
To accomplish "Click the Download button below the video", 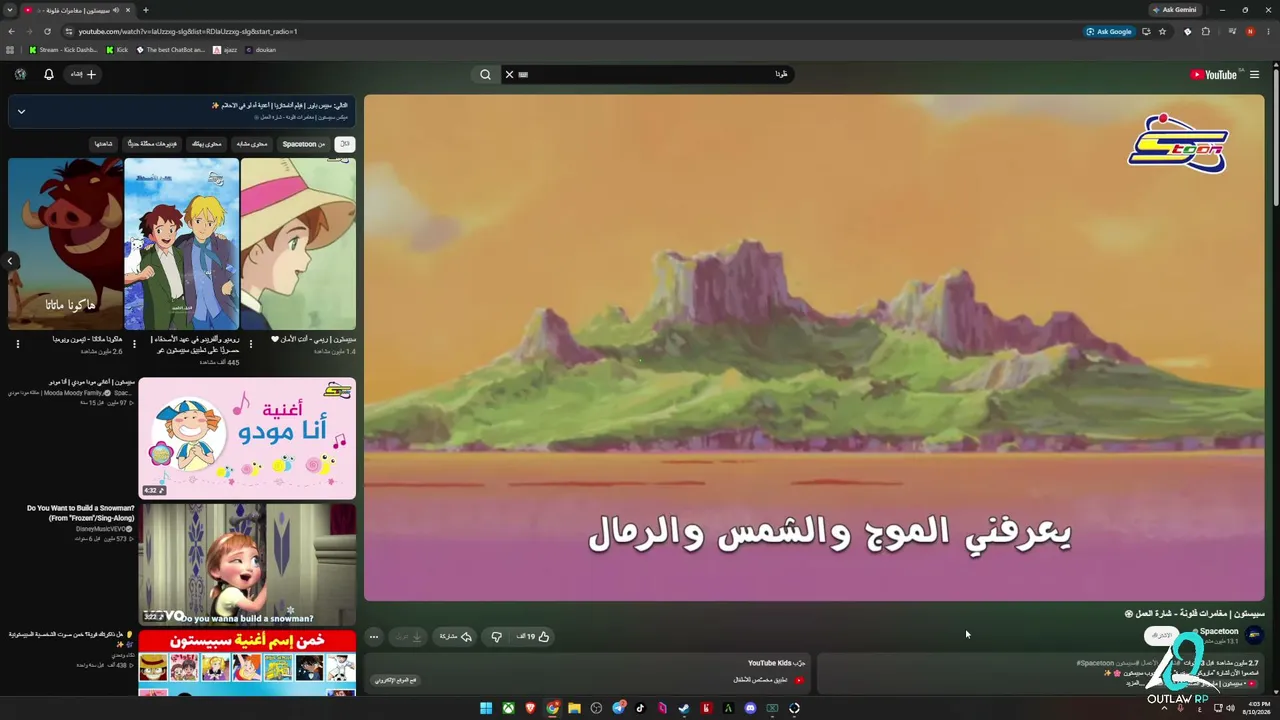I will (409, 636).
